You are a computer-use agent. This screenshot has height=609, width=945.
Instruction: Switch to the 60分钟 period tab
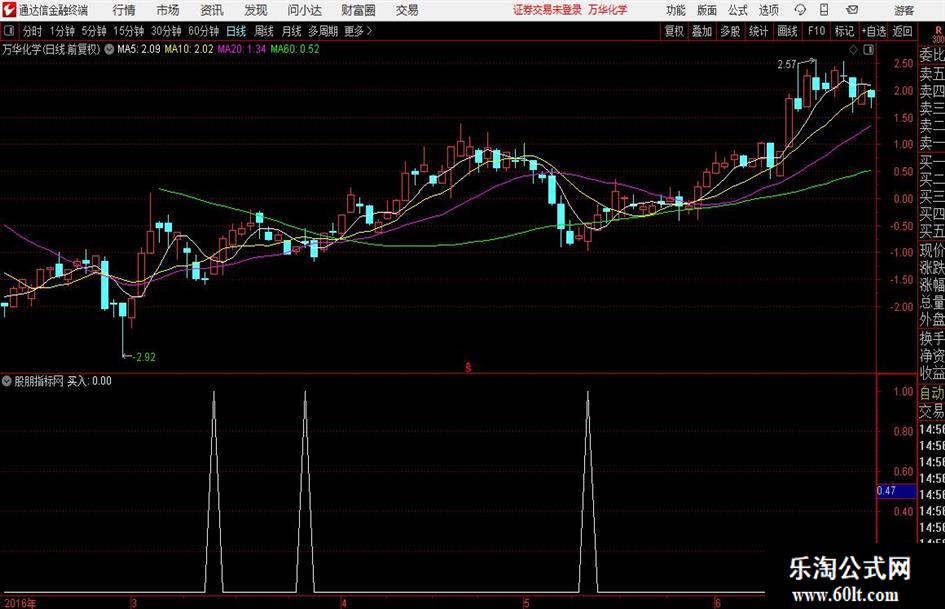click(x=203, y=31)
